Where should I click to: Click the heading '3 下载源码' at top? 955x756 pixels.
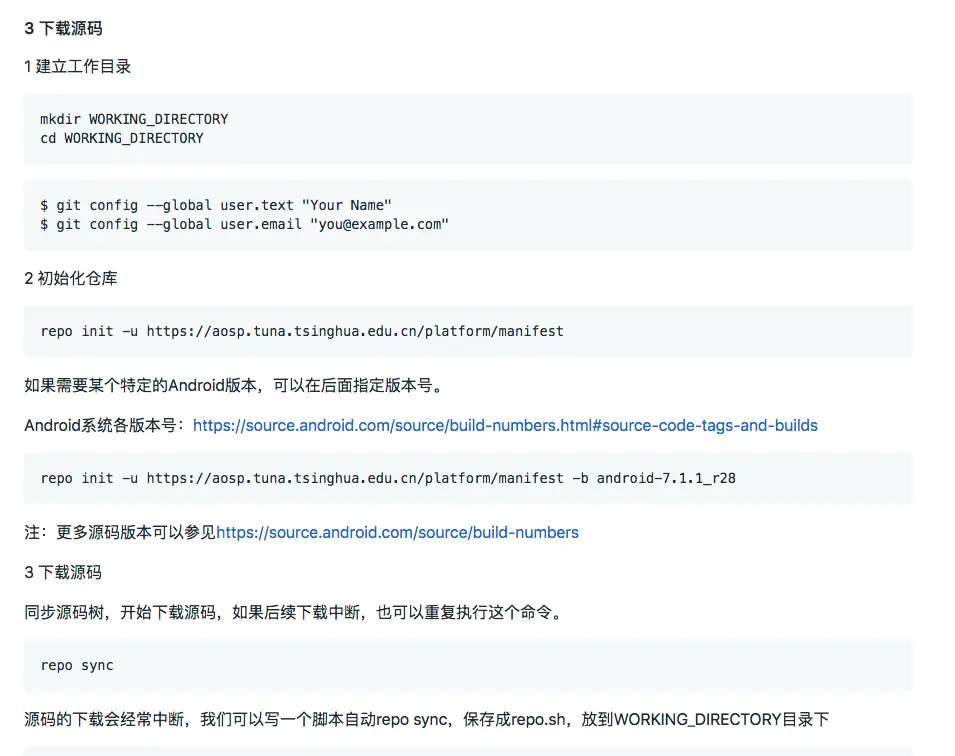click(60, 28)
